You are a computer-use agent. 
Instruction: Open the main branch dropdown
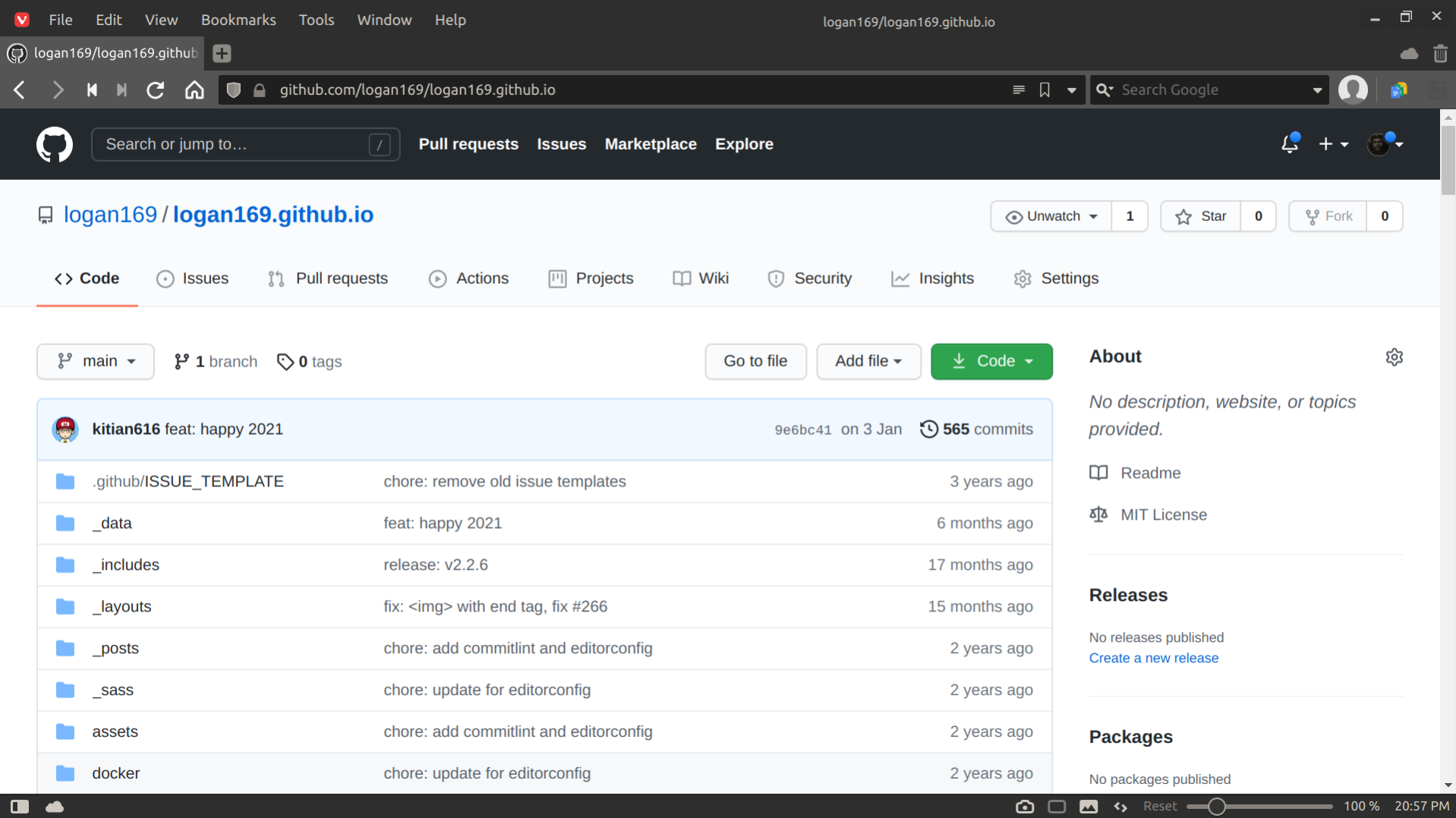pyautogui.click(x=96, y=361)
